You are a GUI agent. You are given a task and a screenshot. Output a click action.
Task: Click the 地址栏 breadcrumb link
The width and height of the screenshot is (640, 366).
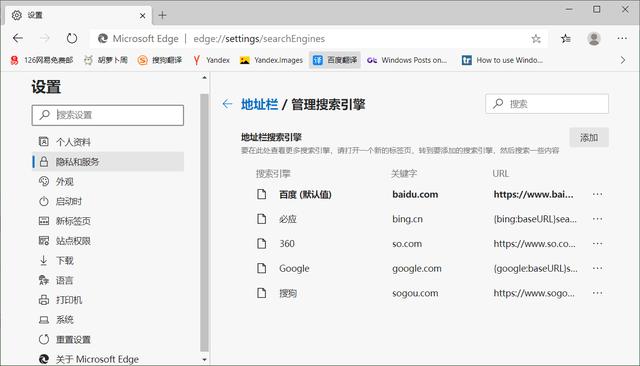(x=259, y=104)
